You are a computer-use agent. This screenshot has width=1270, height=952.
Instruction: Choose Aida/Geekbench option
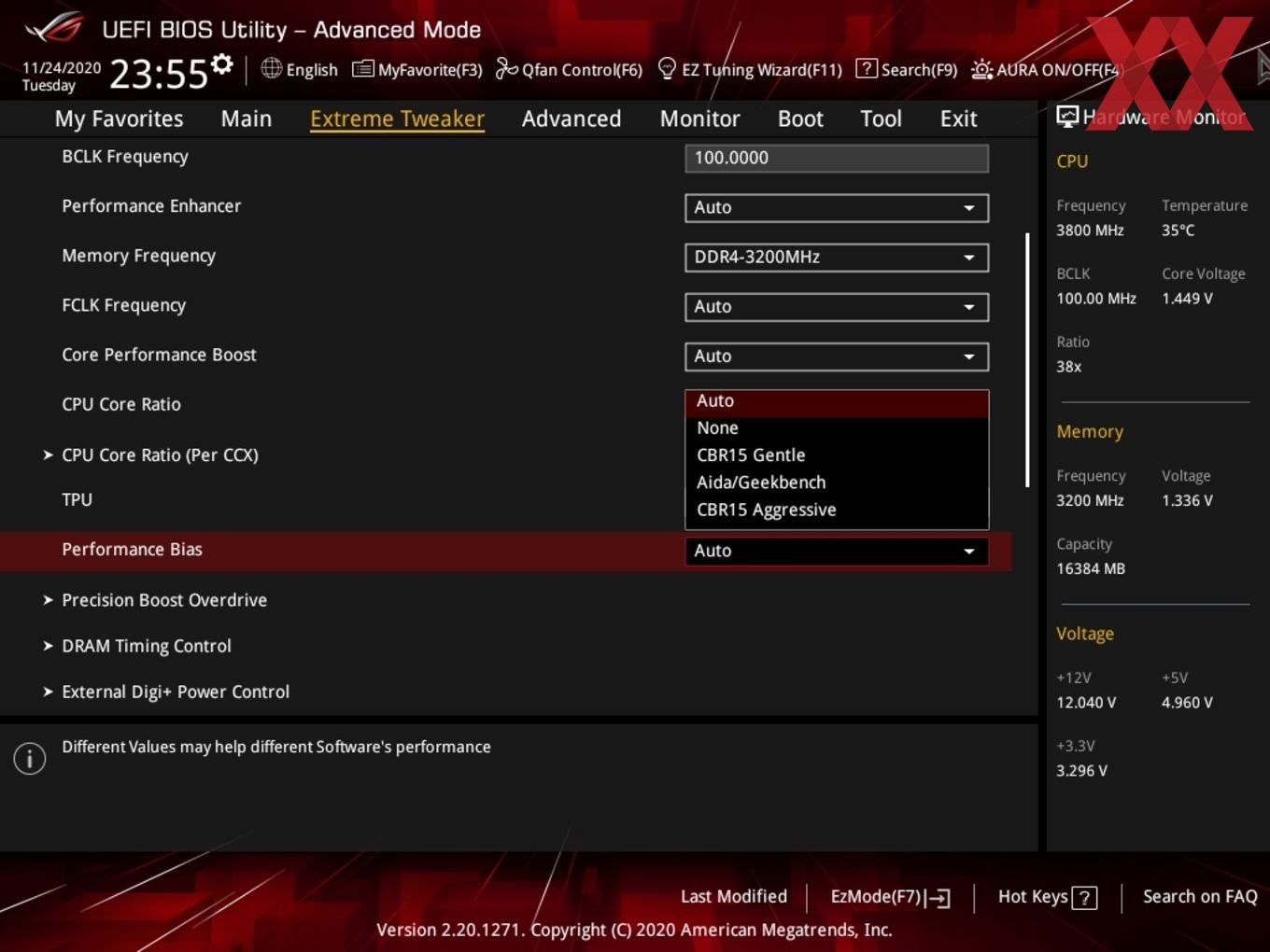837,482
